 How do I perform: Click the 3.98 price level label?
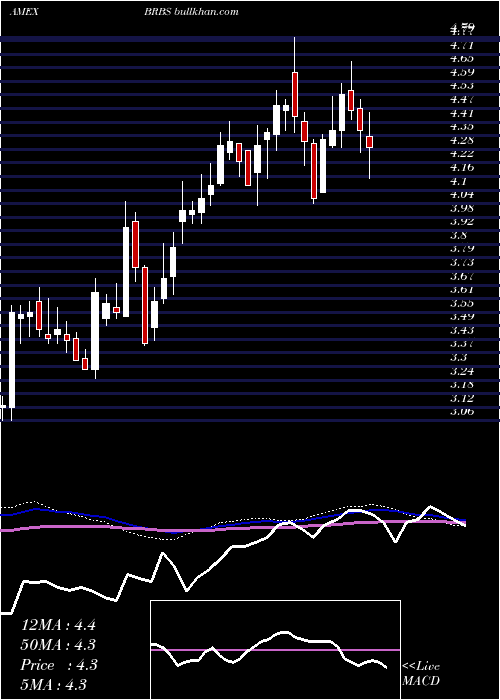click(x=462, y=208)
